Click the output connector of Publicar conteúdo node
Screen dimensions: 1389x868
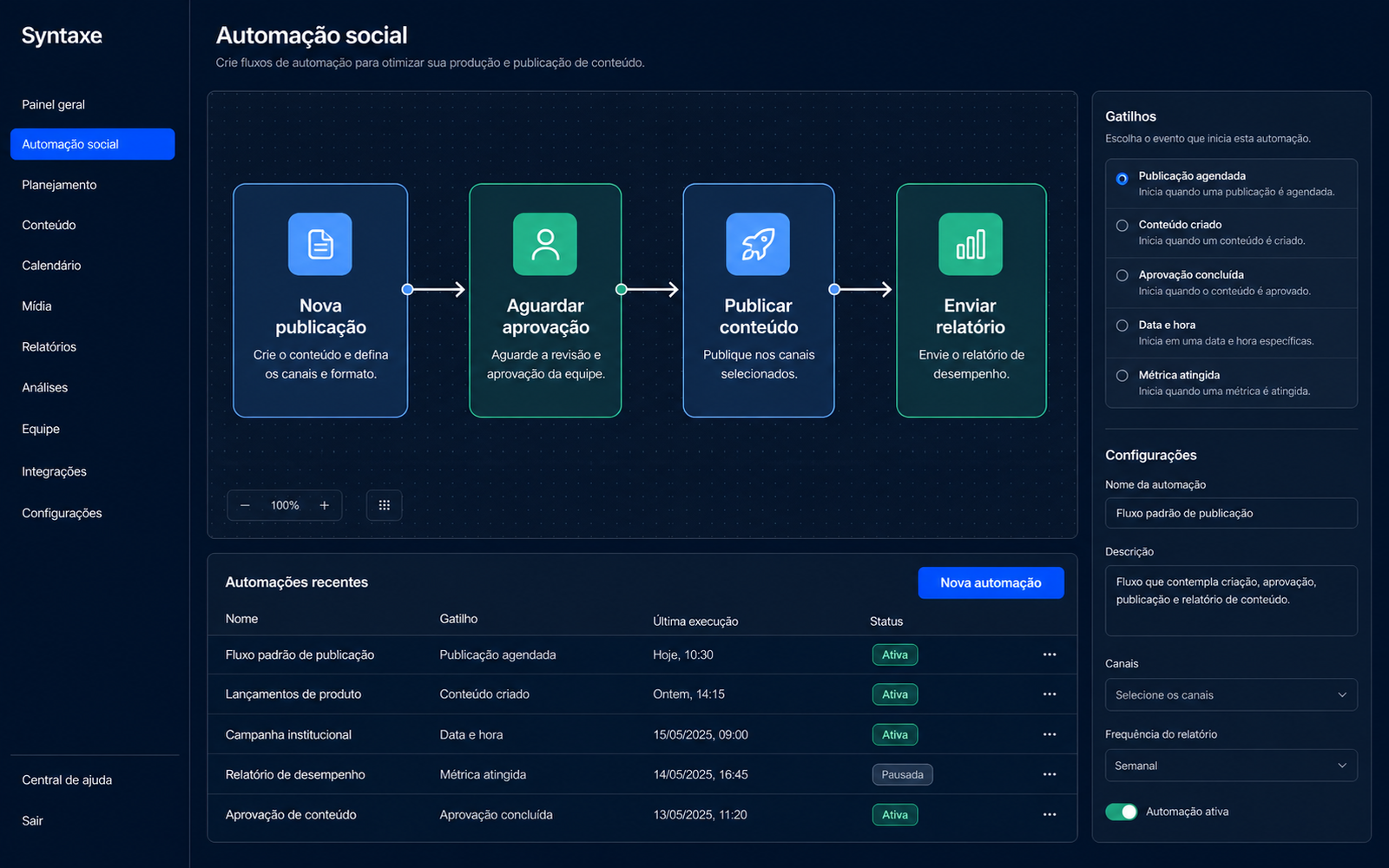[x=834, y=289]
